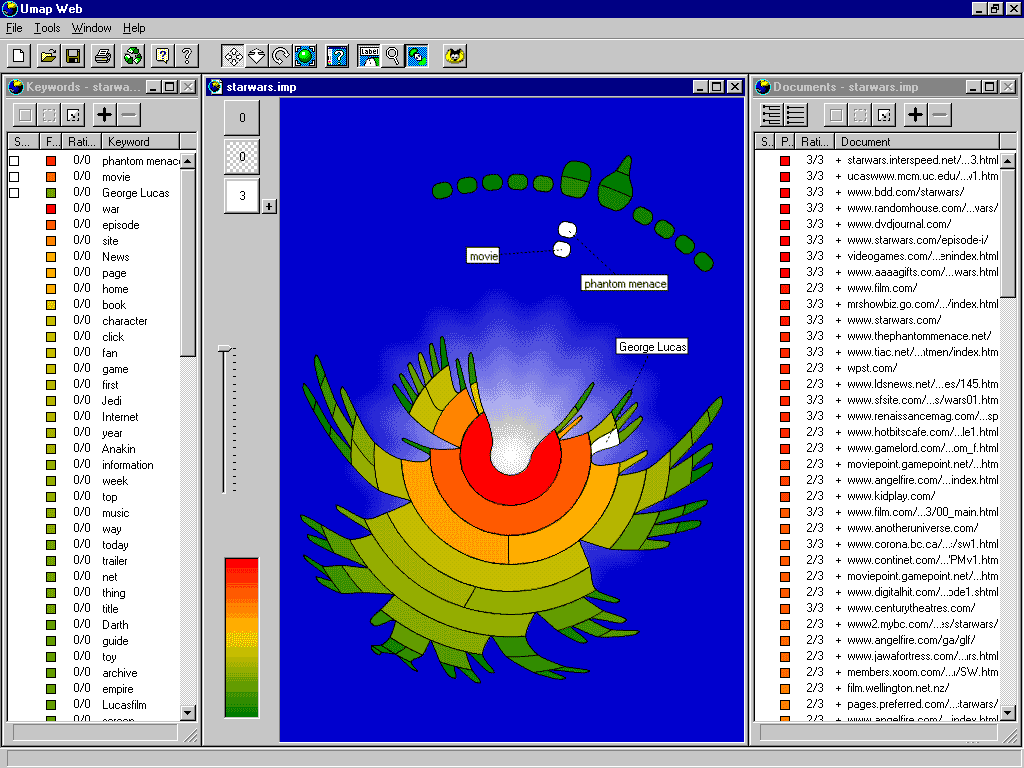Click the plus button in Keywords panel
Screen dimensions: 1024x768
pyautogui.click(x=104, y=115)
